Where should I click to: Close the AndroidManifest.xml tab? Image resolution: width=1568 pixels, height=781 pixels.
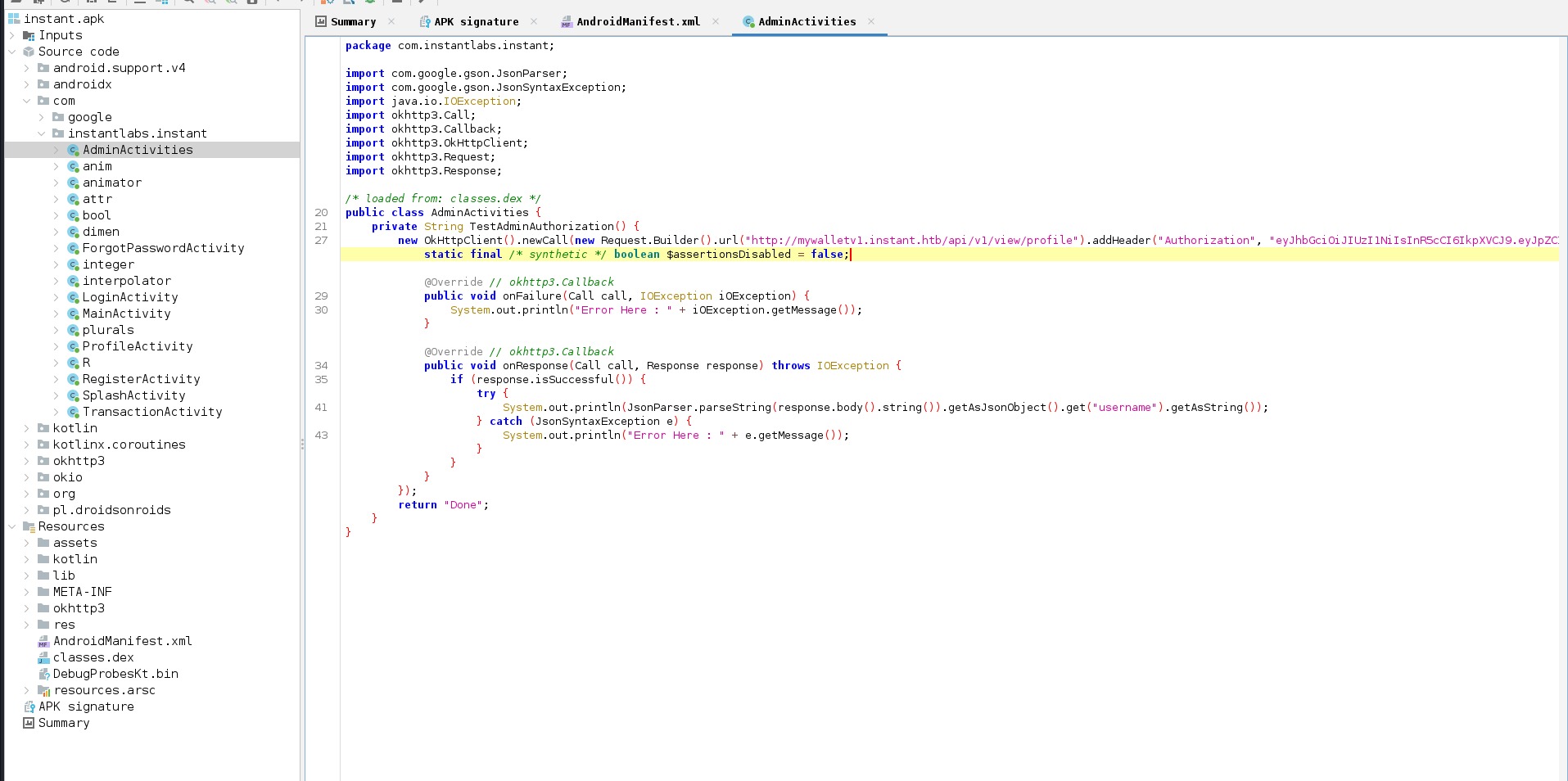click(x=716, y=22)
